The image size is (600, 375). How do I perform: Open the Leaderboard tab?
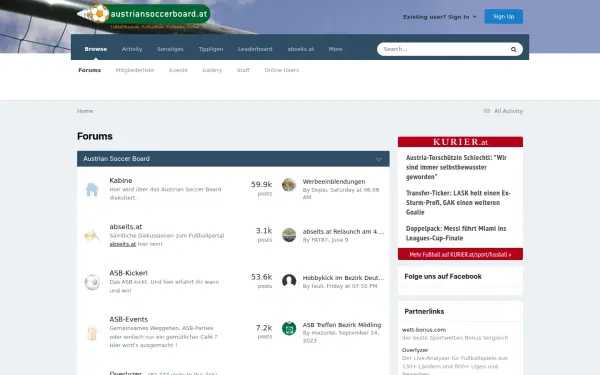pos(255,49)
